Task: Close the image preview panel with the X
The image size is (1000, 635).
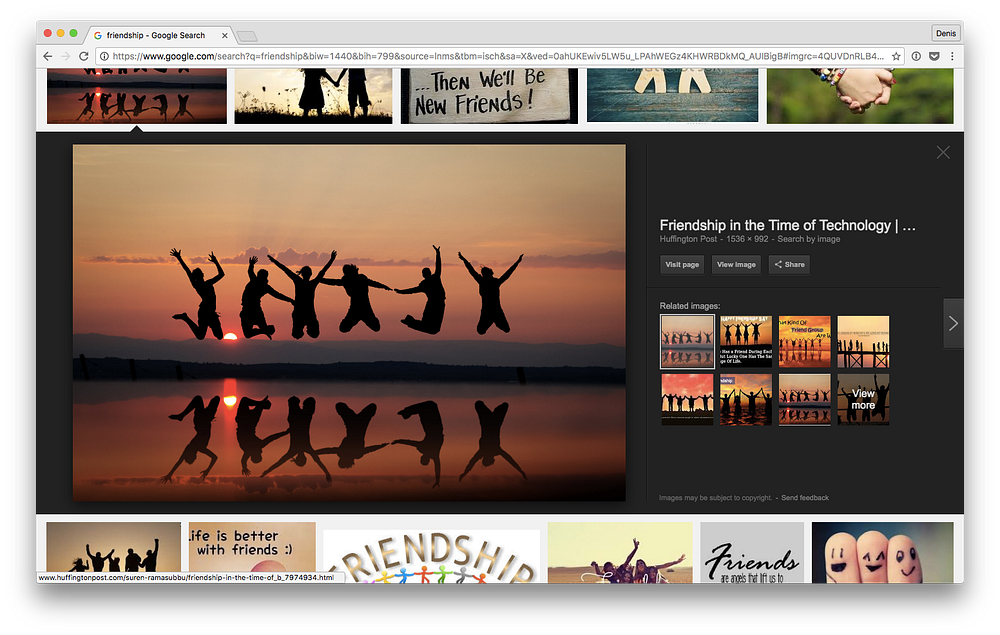Action: [943, 152]
